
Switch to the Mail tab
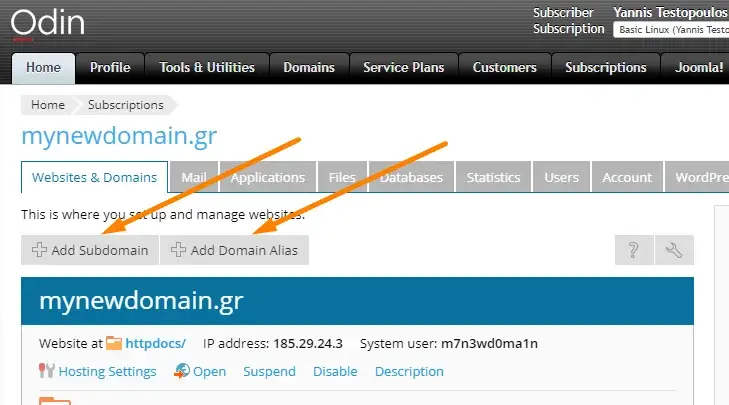[194, 177]
